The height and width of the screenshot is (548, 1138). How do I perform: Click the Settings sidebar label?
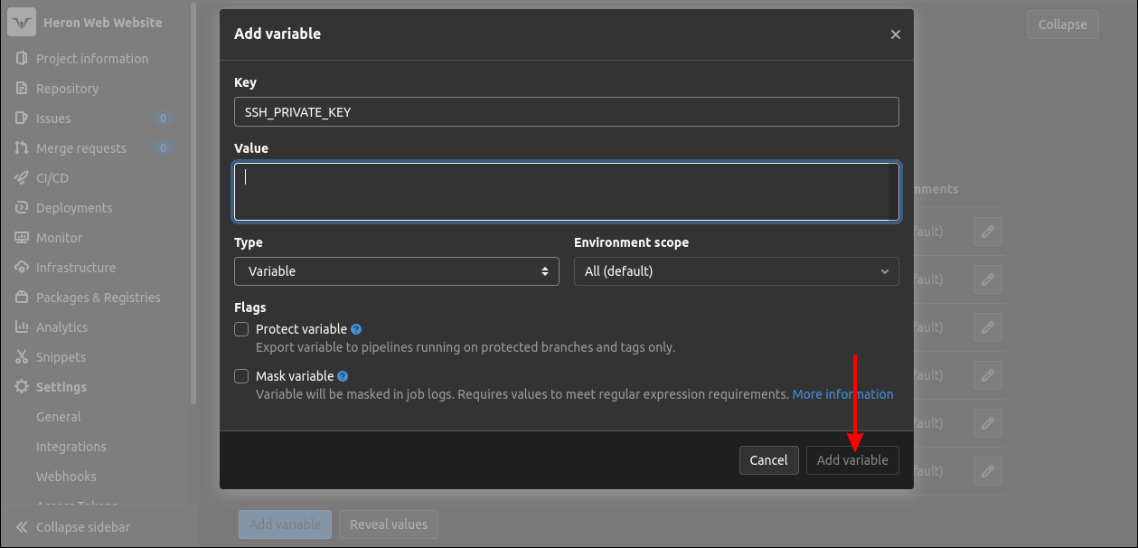(x=61, y=387)
